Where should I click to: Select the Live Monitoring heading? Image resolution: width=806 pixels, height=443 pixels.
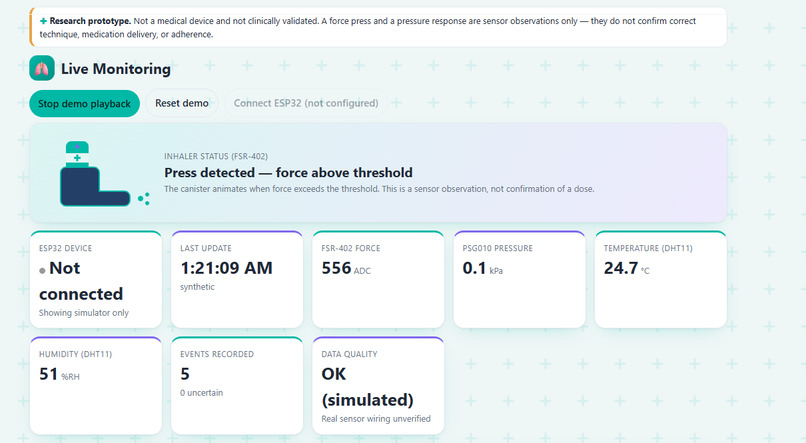(116, 68)
